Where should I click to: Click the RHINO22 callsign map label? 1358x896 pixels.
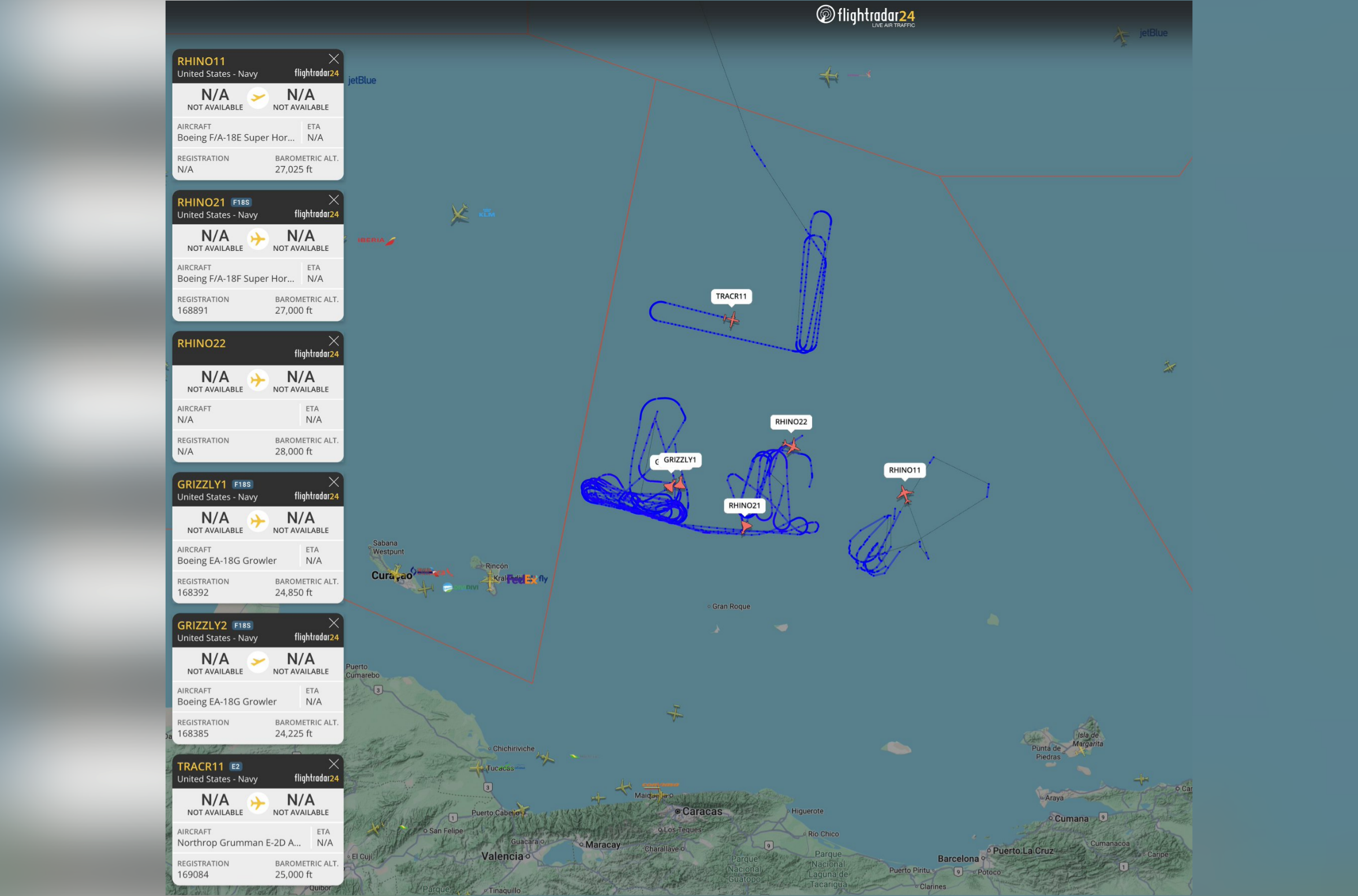[x=791, y=422]
